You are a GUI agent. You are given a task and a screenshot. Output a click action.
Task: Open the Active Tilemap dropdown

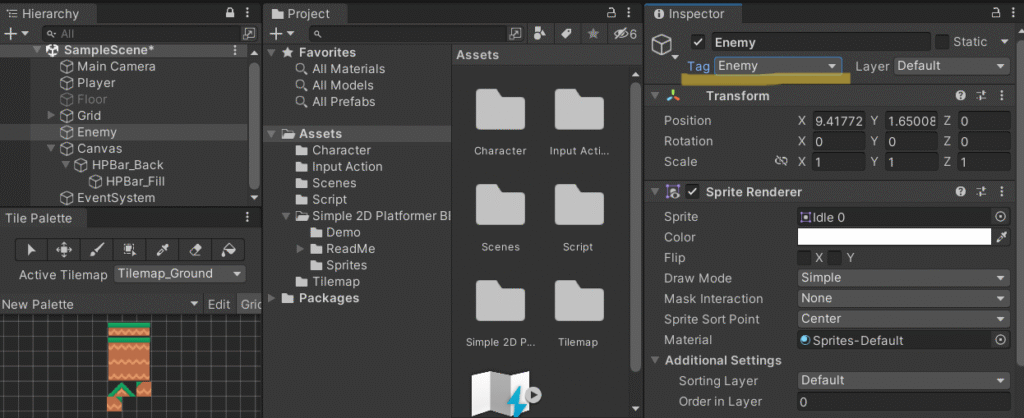point(179,274)
